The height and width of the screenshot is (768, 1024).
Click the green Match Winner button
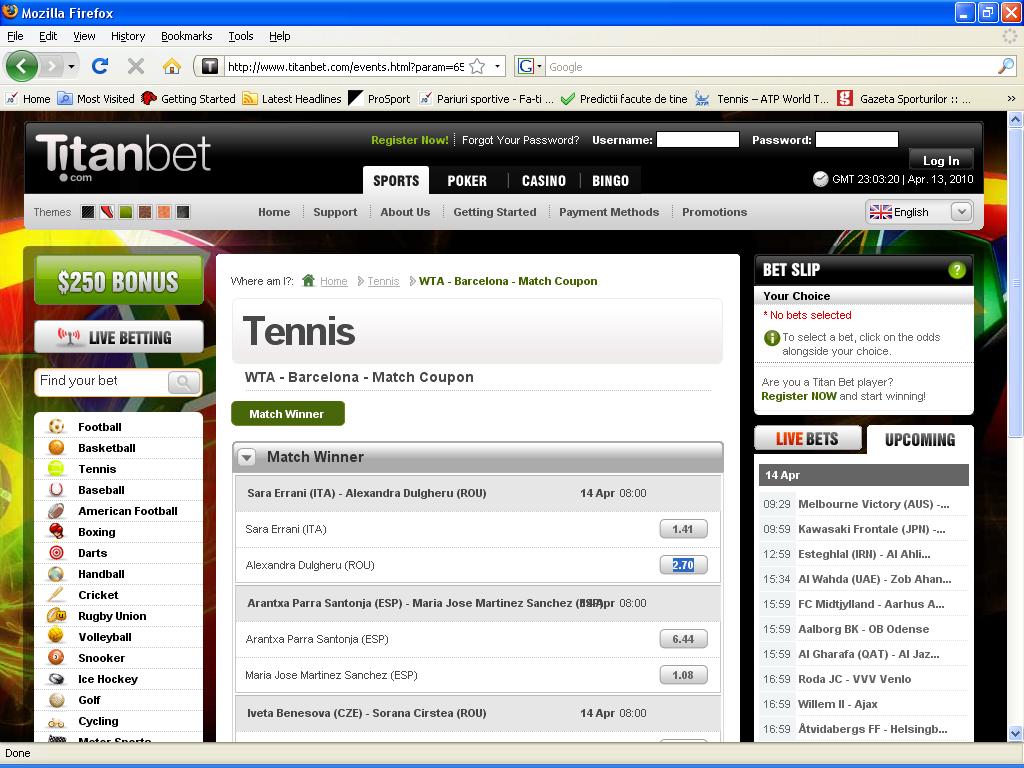(287, 413)
